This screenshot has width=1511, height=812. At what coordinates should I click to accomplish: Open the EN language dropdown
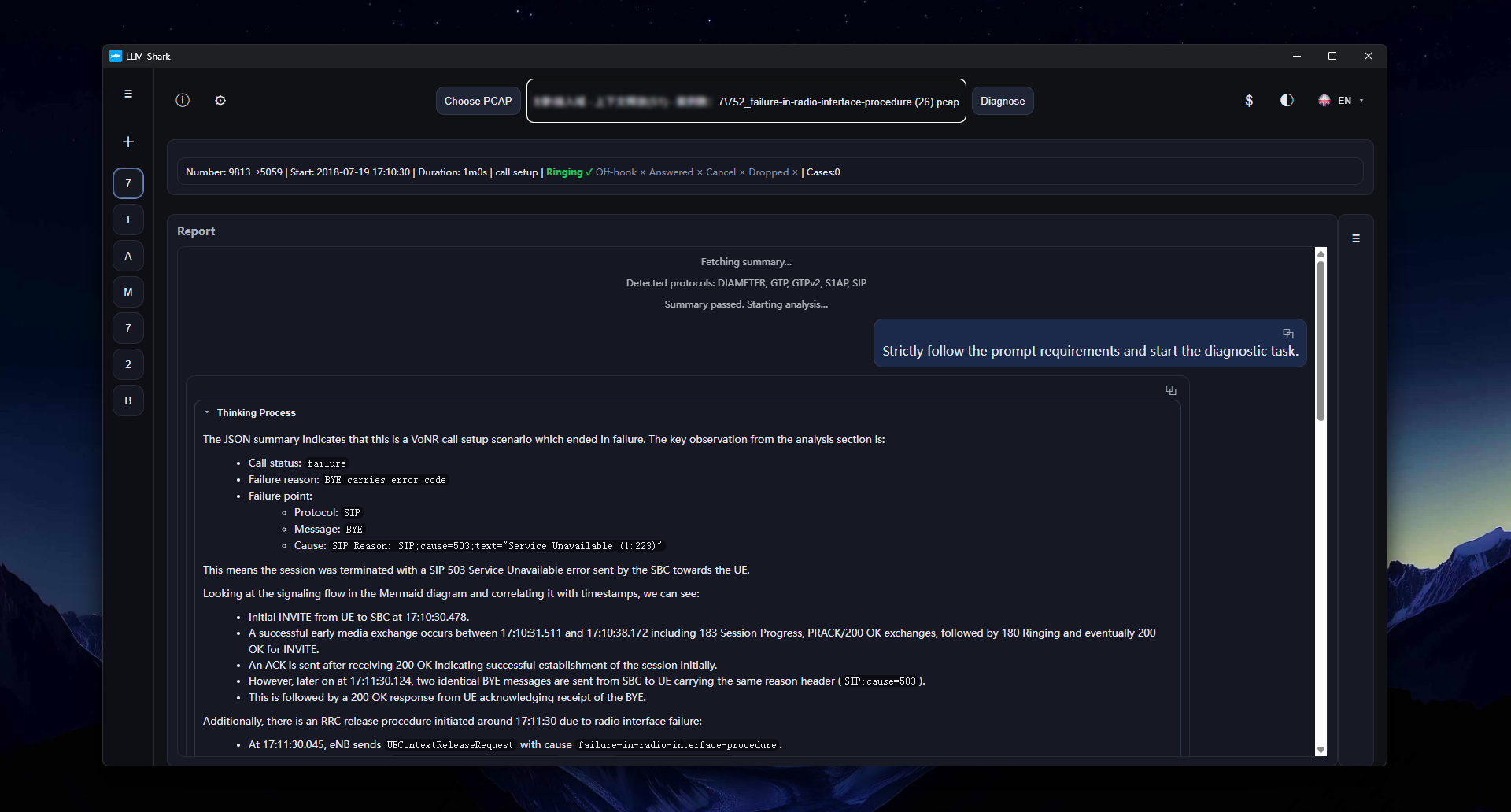(x=1342, y=100)
